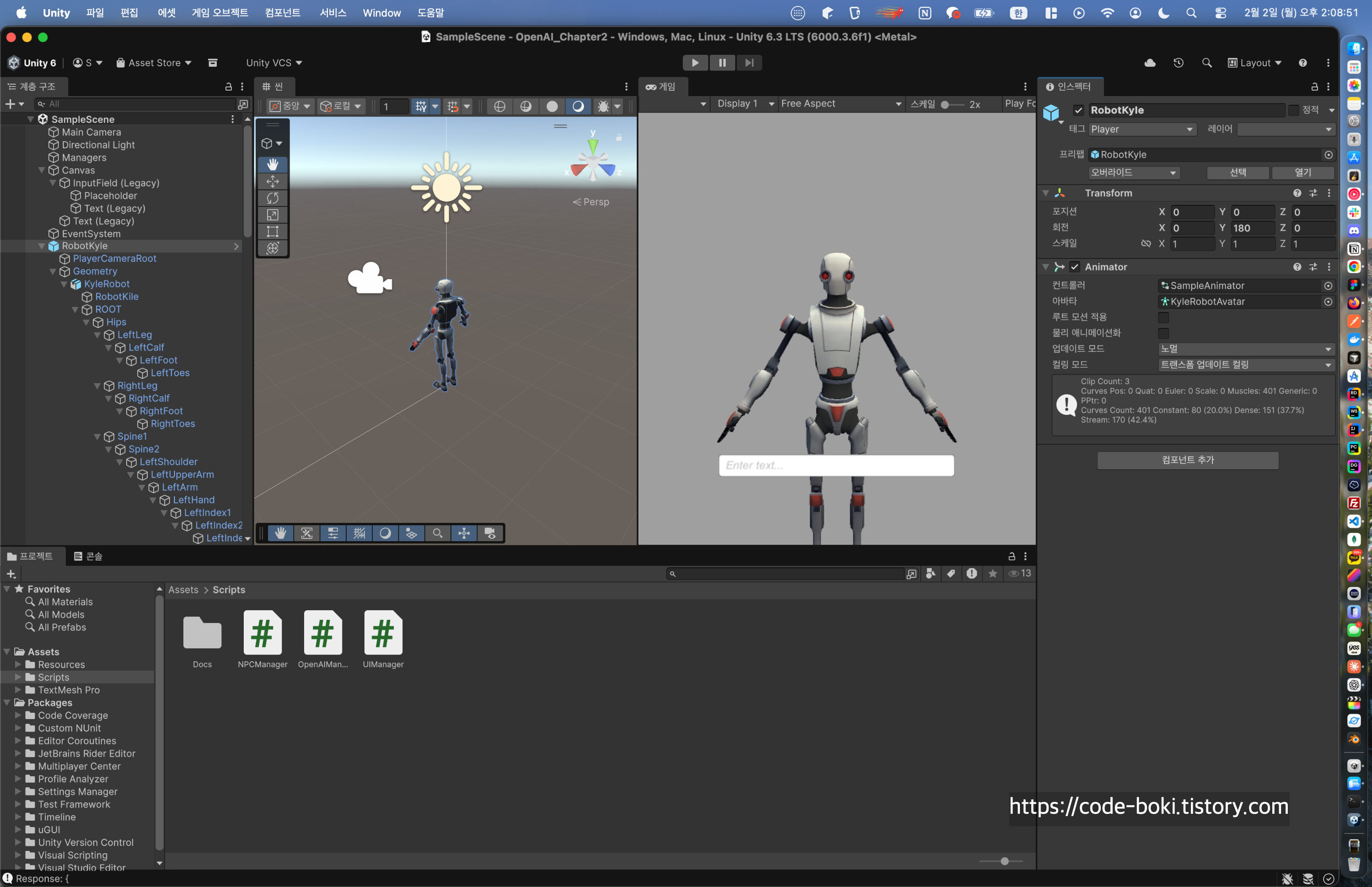This screenshot has width=1372, height=887.
Task: Click the Step frame button
Action: pyautogui.click(x=749, y=63)
